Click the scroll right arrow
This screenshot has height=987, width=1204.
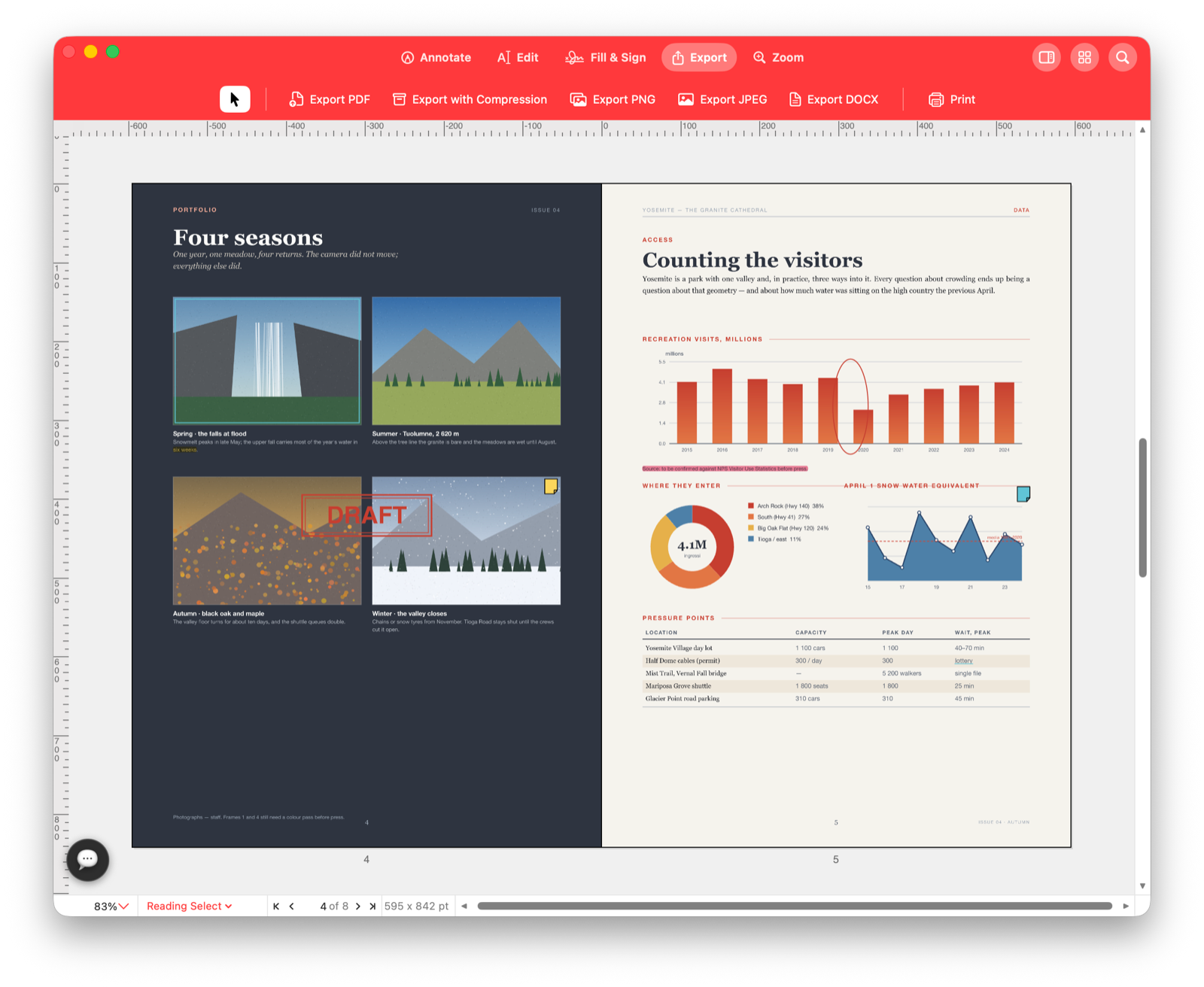(x=1126, y=906)
